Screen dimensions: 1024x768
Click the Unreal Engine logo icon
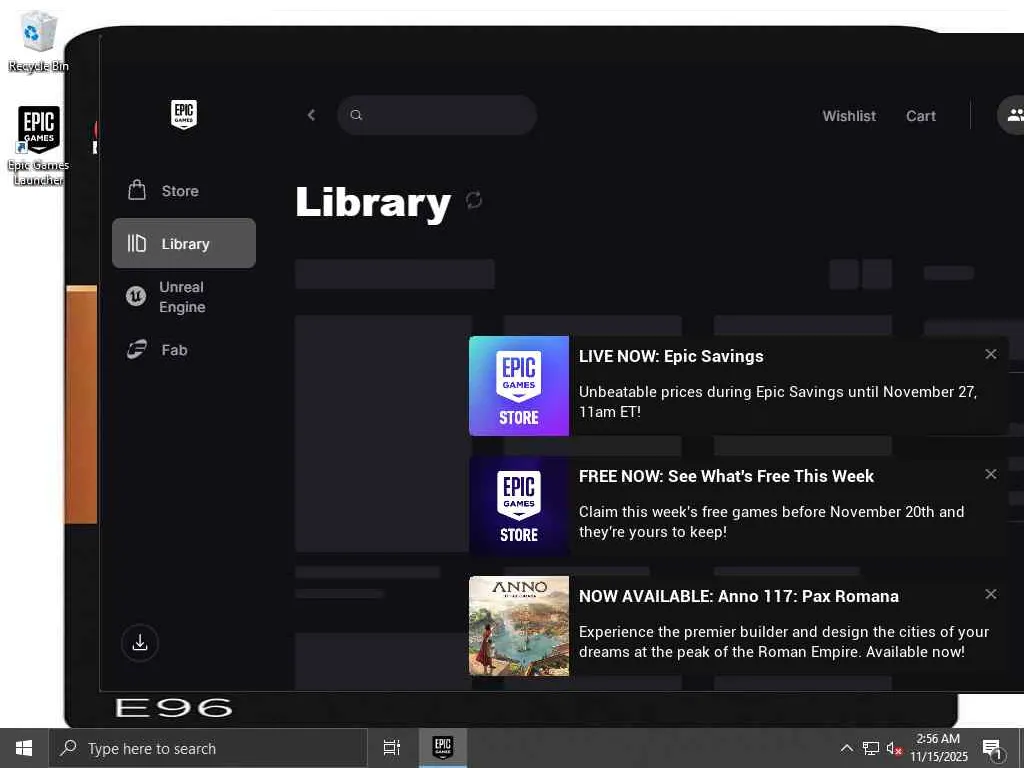tap(136, 296)
